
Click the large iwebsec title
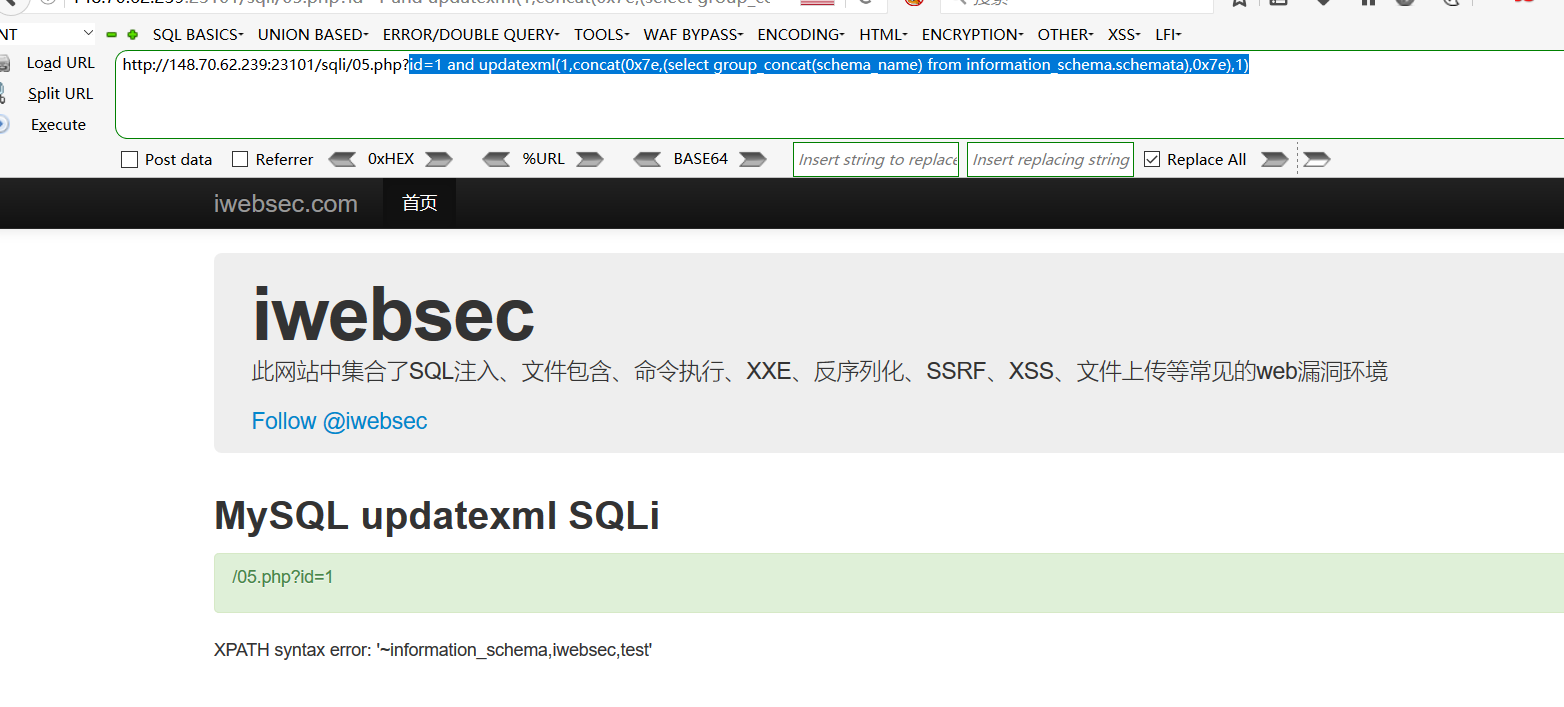393,315
